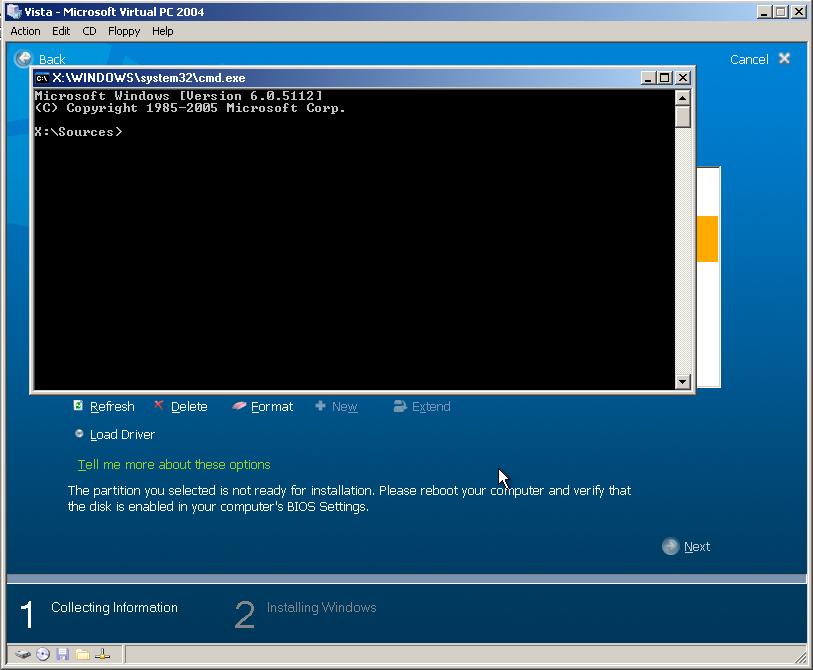813x670 pixels.
Task: Open the Action menu
Action: tap(25, 31)
